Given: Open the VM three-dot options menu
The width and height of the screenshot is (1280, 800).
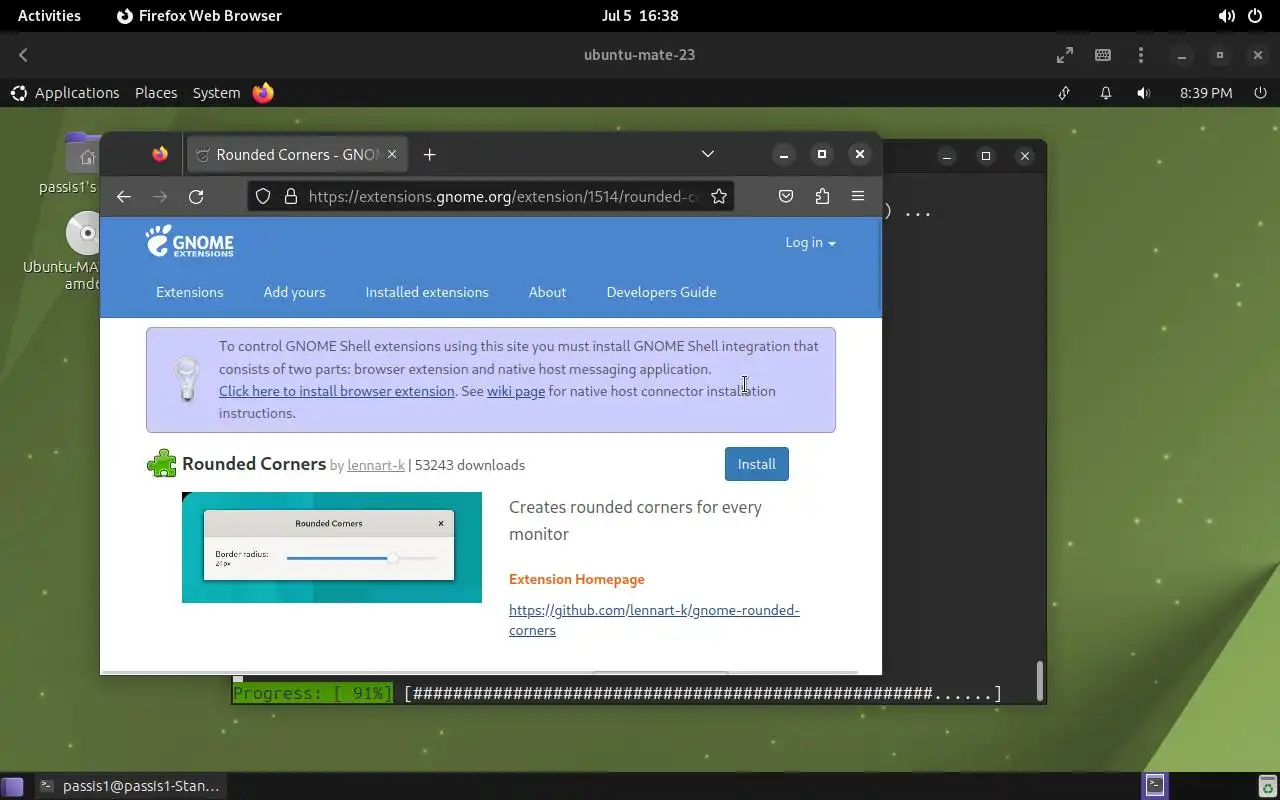Looking at the screenshot, I should pyautogui.click(x=1141, y=55).
